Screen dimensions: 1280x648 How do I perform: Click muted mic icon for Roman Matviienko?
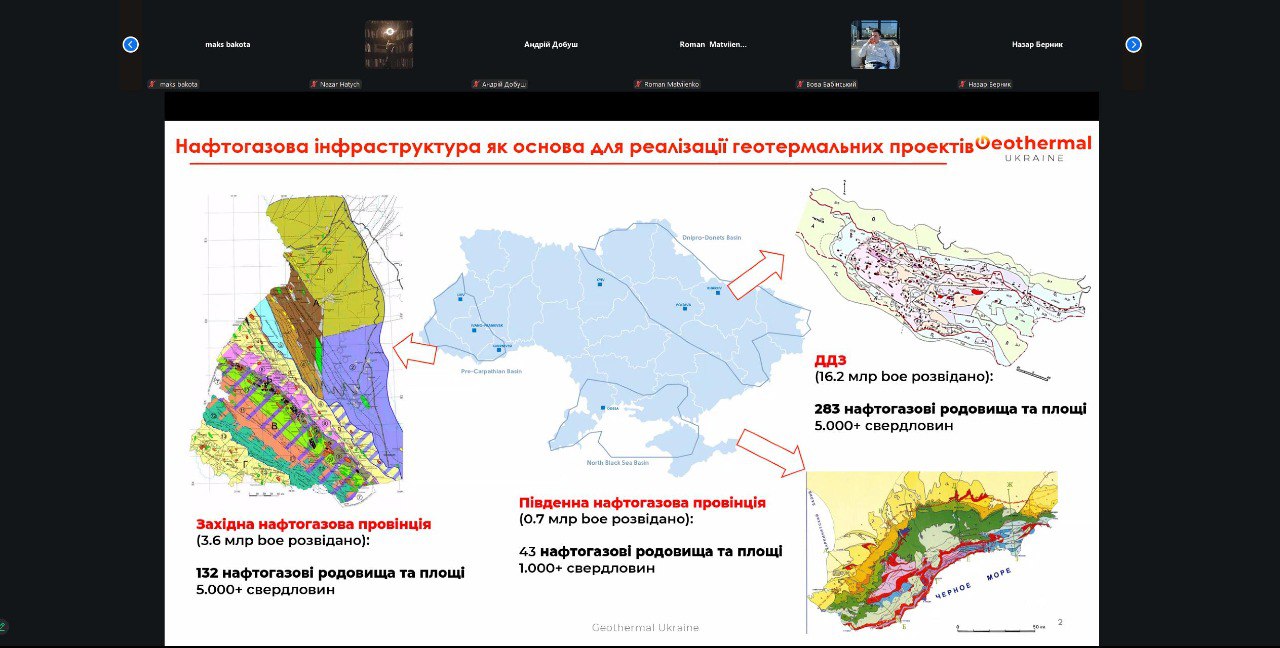638,85
